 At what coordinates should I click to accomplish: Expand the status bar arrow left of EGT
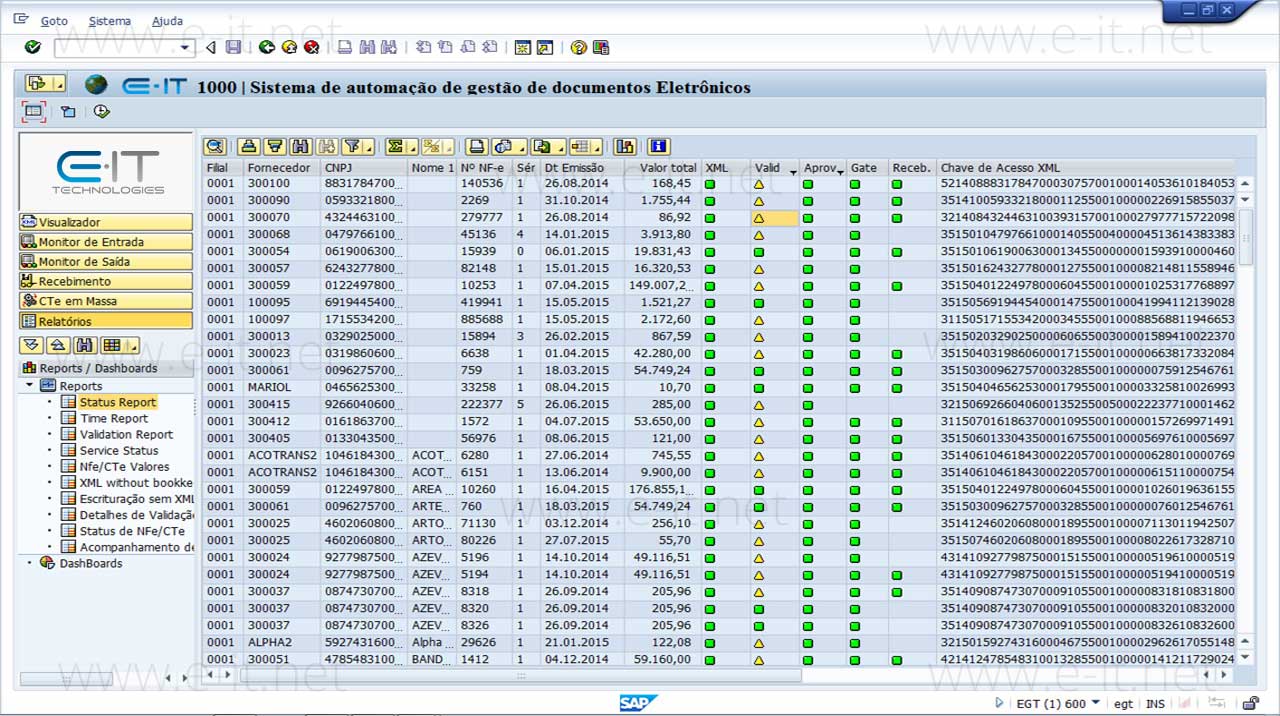(x=999, y=703)
